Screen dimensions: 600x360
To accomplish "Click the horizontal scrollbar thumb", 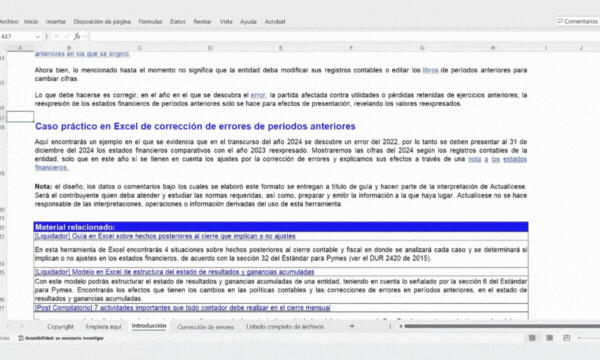I will click(x=502, y=326).
